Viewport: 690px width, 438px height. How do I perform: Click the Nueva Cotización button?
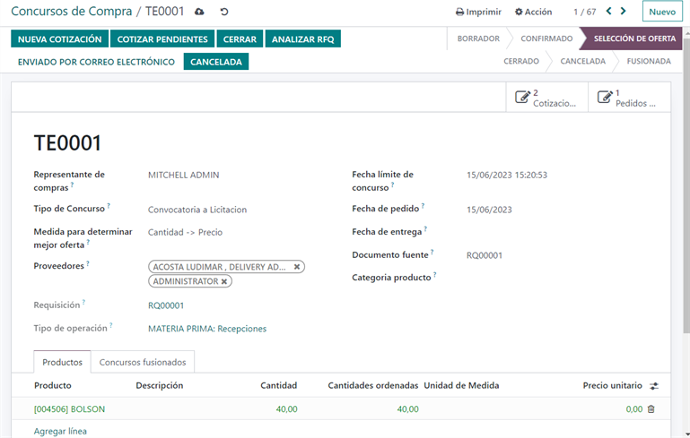click(x=60, y=39)
